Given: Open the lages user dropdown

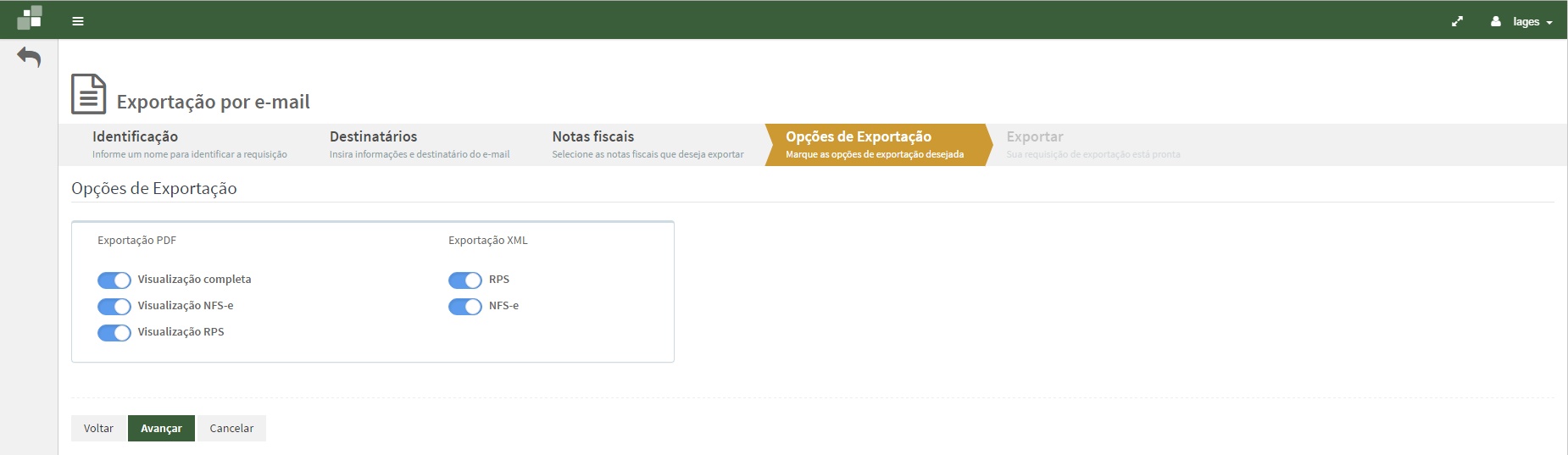Looking at the screenshot, I should coord(1532,22).
